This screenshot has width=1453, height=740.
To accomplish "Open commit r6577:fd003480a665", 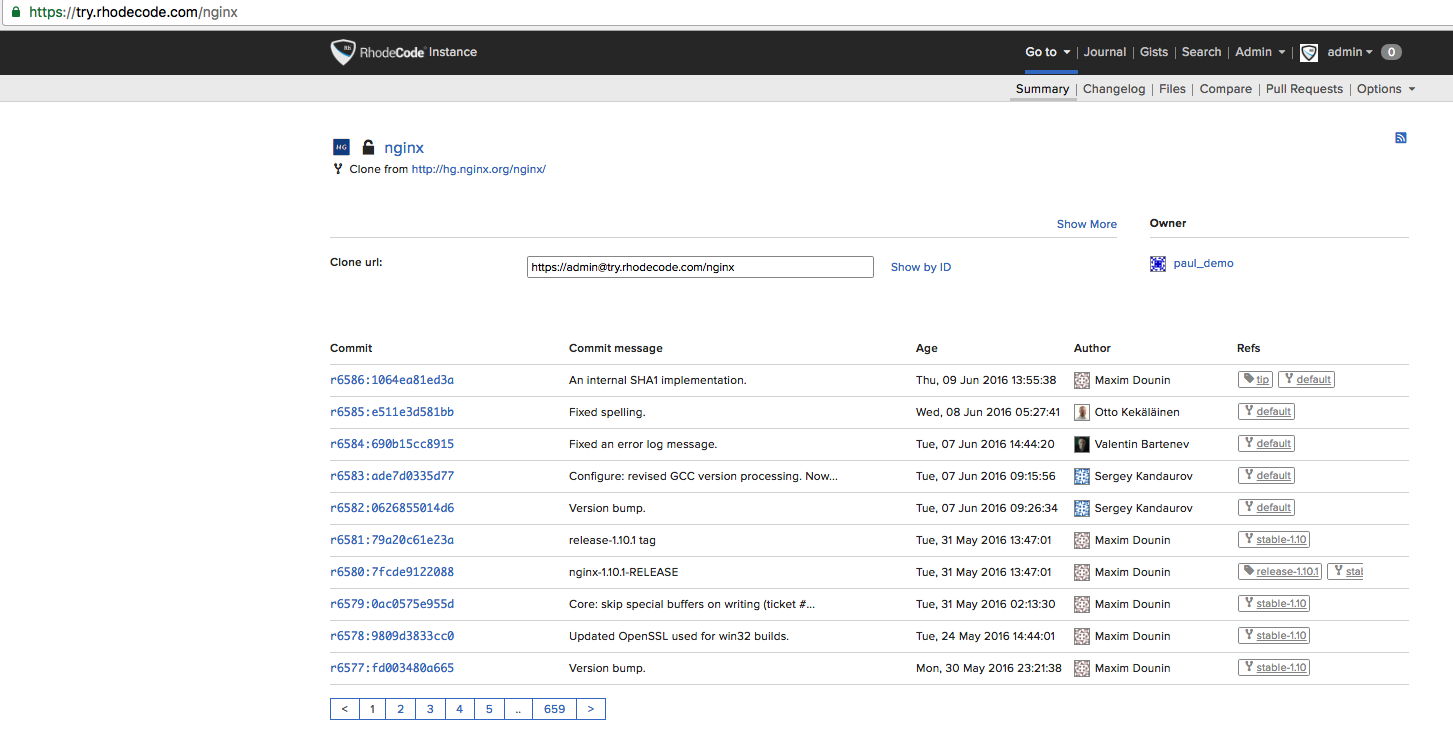I will coord(392,668).
